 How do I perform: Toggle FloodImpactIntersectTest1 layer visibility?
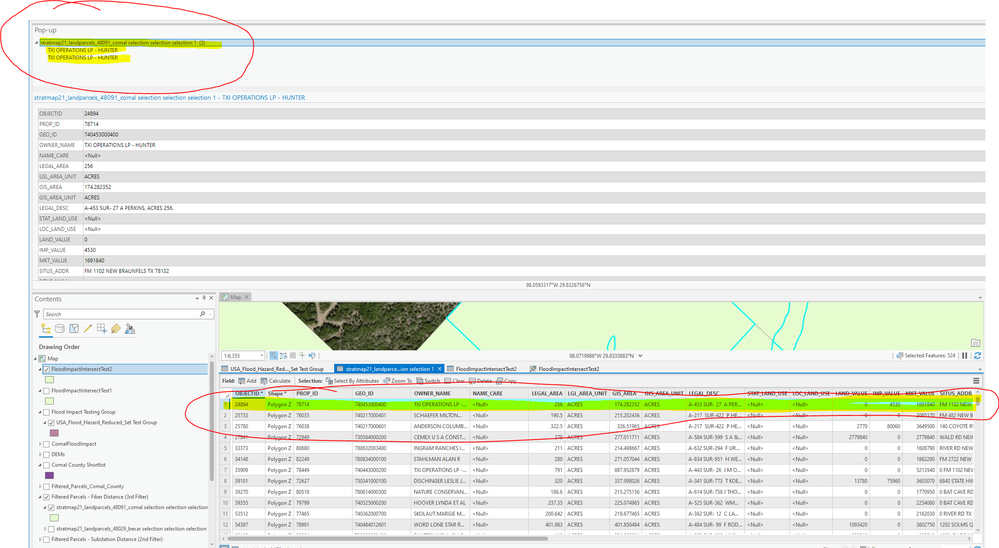coord(47,391)
